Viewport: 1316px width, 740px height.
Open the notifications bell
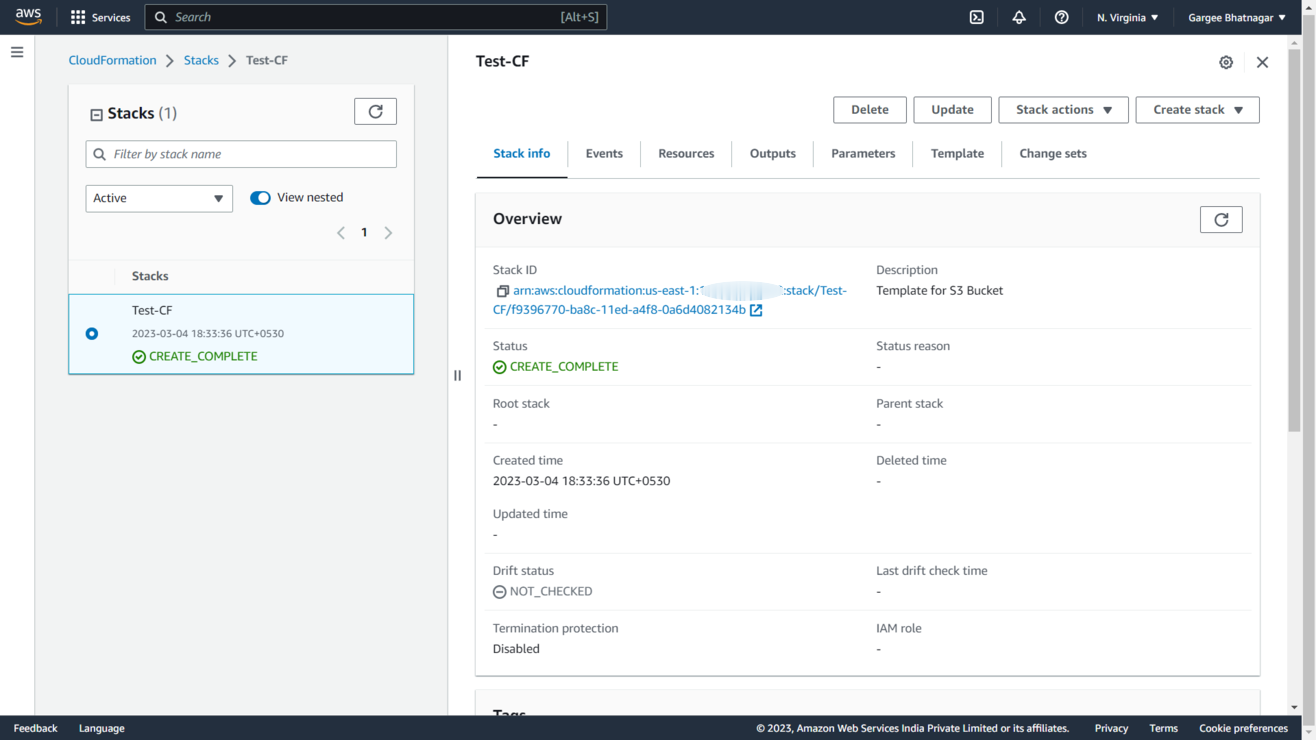click(1019, 17)
